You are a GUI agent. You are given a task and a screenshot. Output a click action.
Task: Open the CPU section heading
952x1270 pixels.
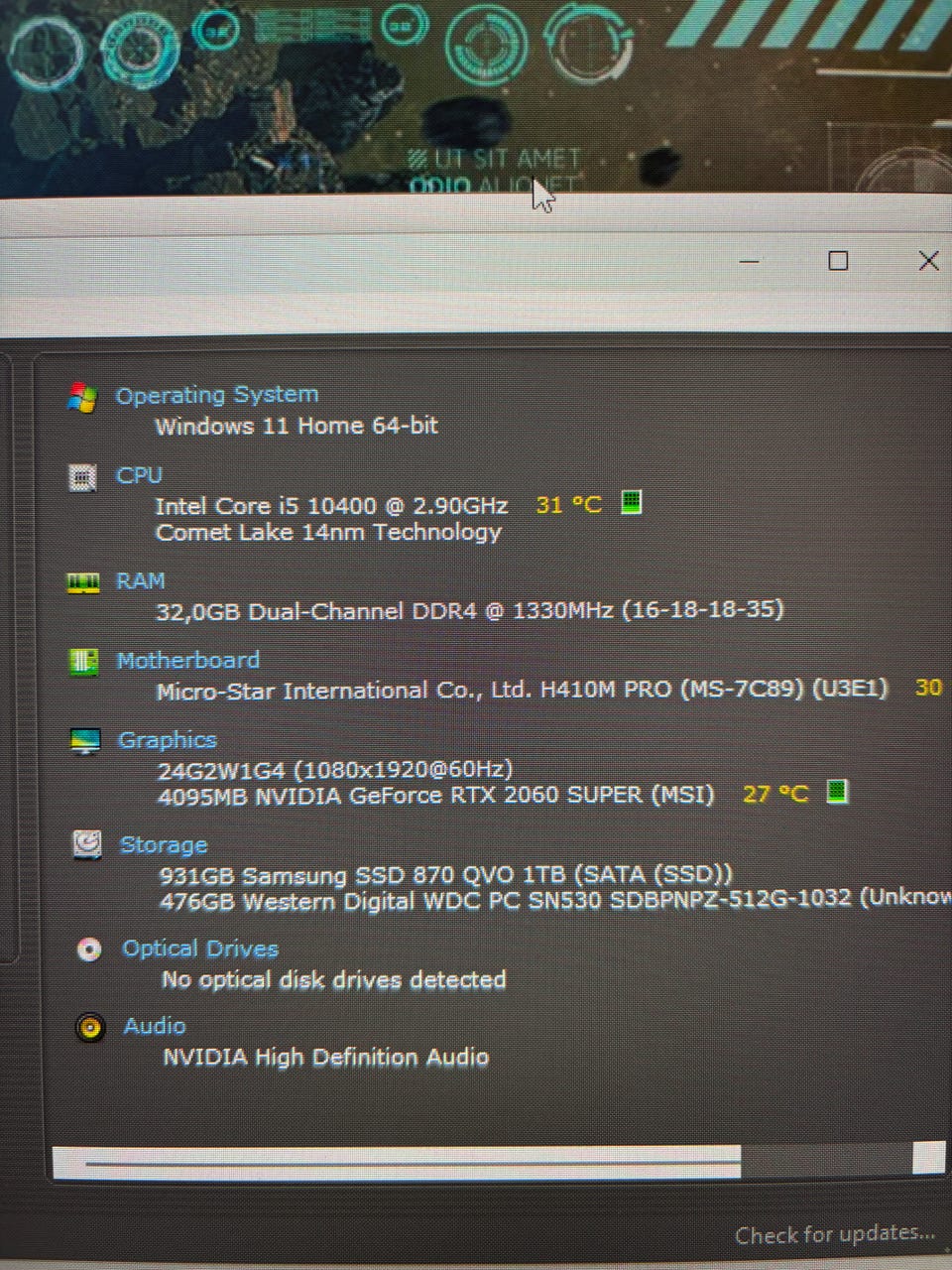pos(139,475)
